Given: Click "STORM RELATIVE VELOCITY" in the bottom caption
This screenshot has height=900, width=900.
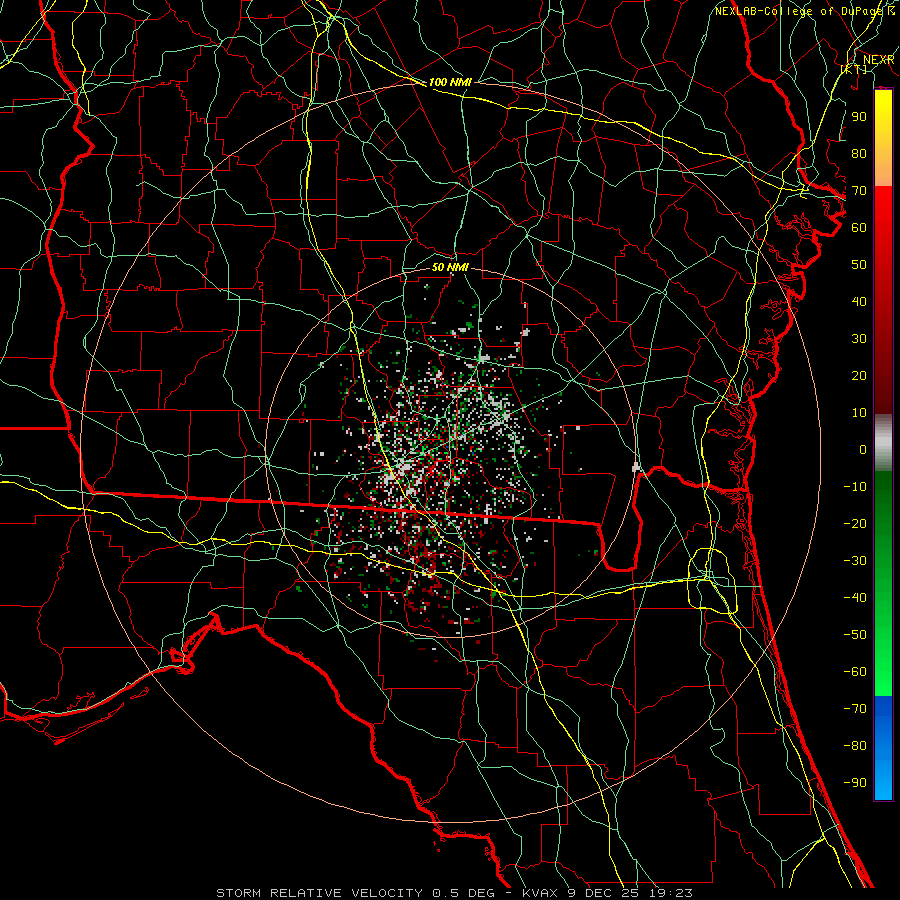Looking at the screenshot, I should (x=319, y=893).
